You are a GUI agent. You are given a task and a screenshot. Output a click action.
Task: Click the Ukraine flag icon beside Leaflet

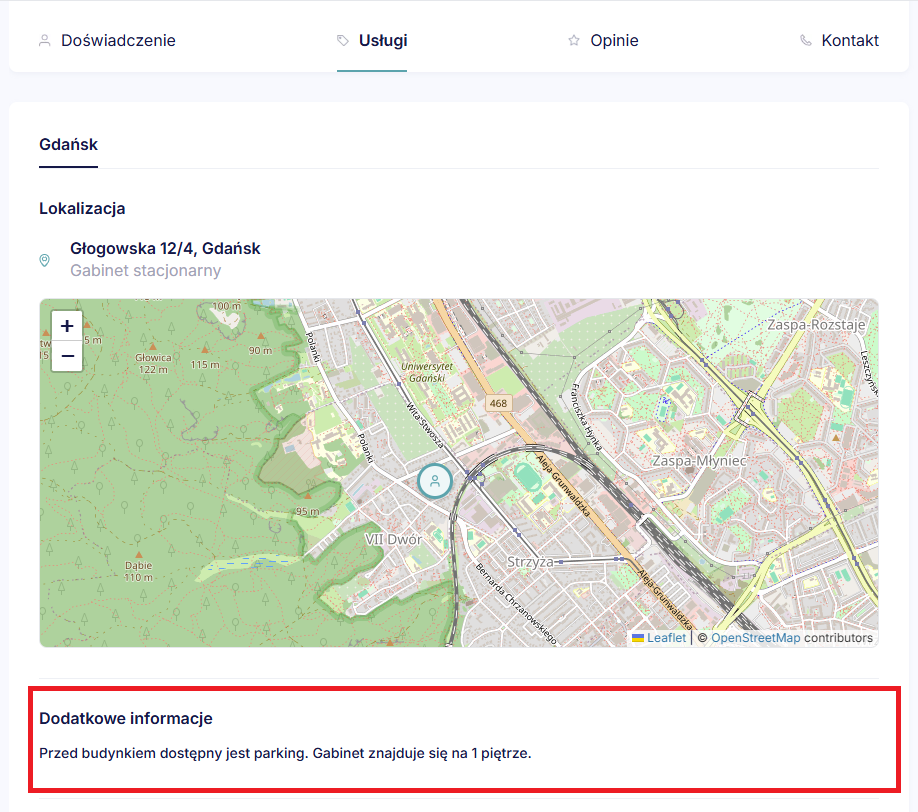(638, 638)
